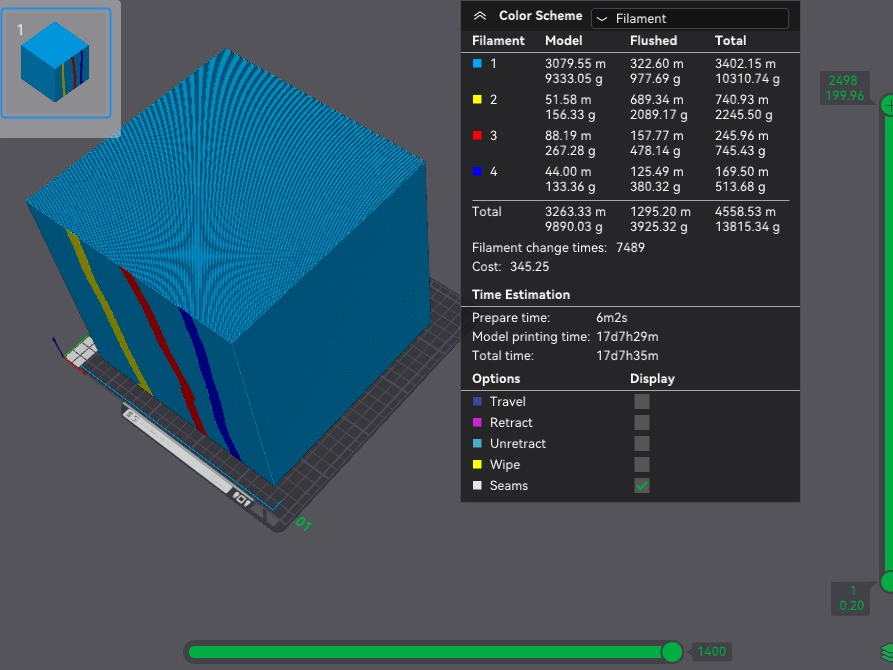Screen dimensions: 893x670
Task: Click the top layer slider plus handle
Action: (888, 105)
